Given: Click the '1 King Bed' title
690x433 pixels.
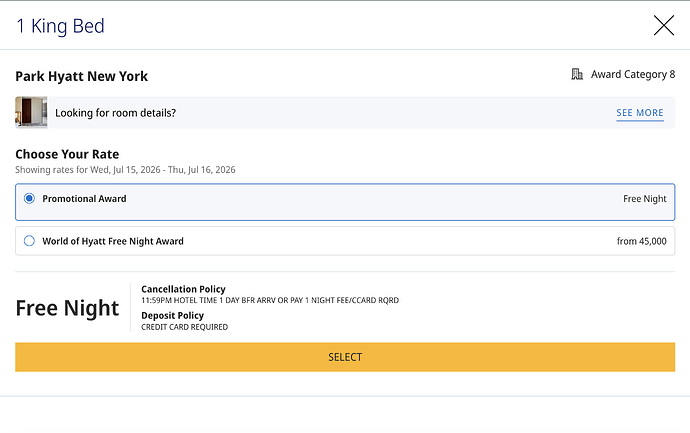Looking at the screenshot, I should (x=60, y=26).
